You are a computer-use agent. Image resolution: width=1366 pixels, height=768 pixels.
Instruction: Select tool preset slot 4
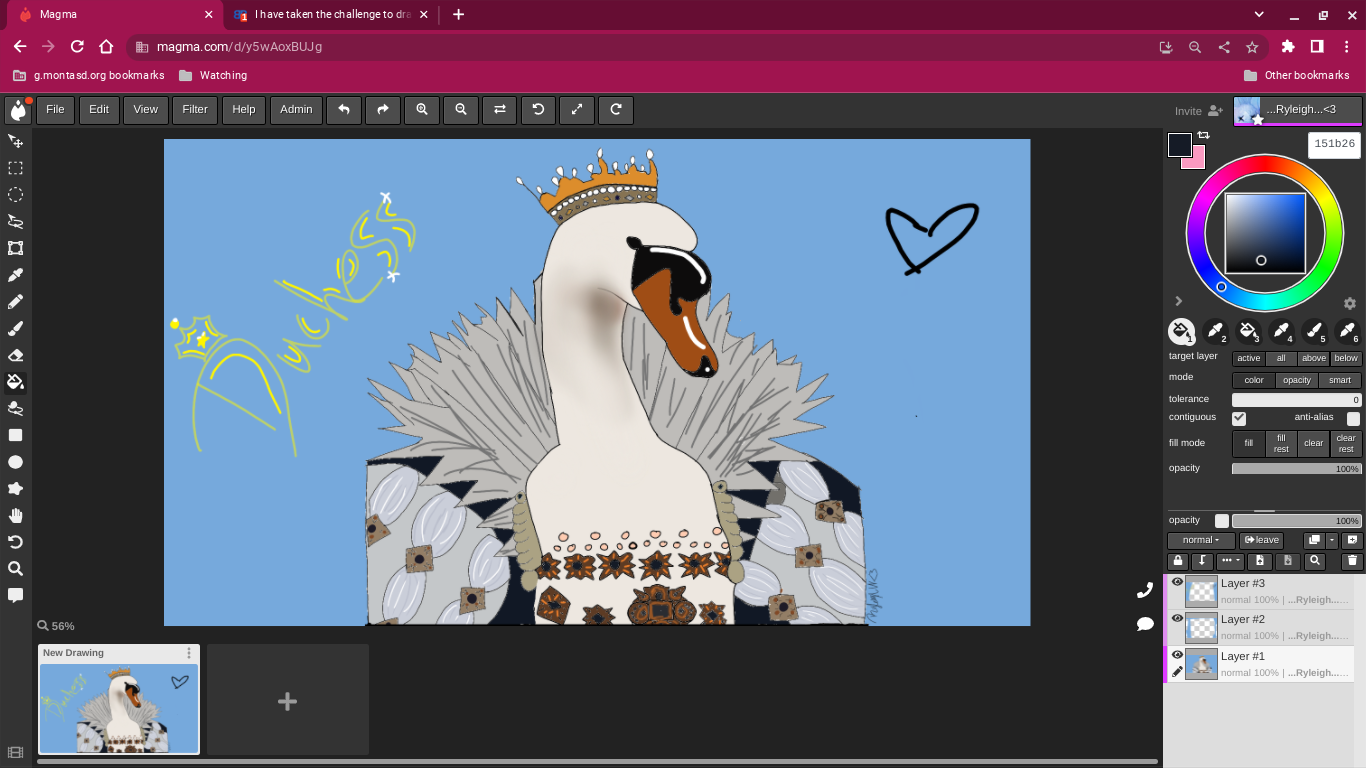[1281, 331]
